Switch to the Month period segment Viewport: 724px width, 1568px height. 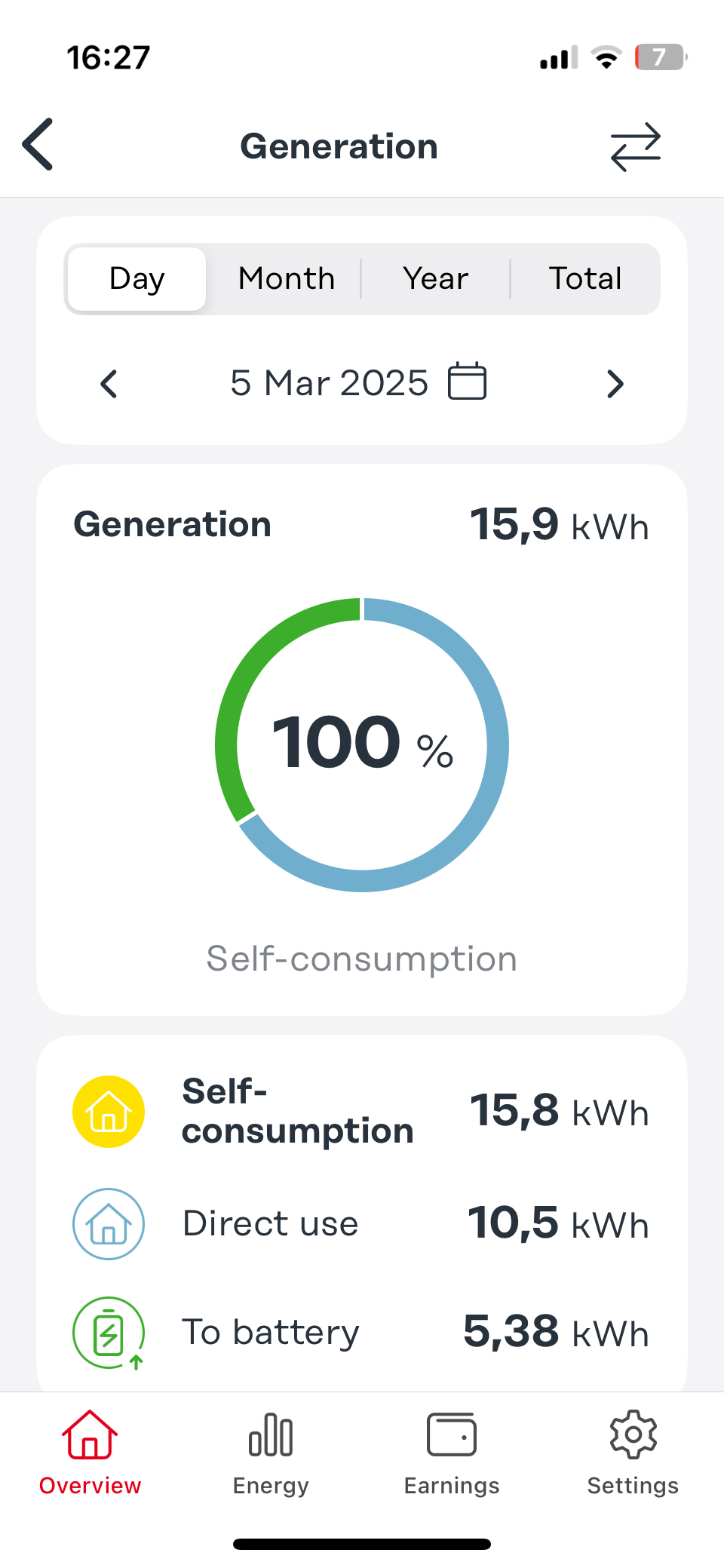pos(287,279)
